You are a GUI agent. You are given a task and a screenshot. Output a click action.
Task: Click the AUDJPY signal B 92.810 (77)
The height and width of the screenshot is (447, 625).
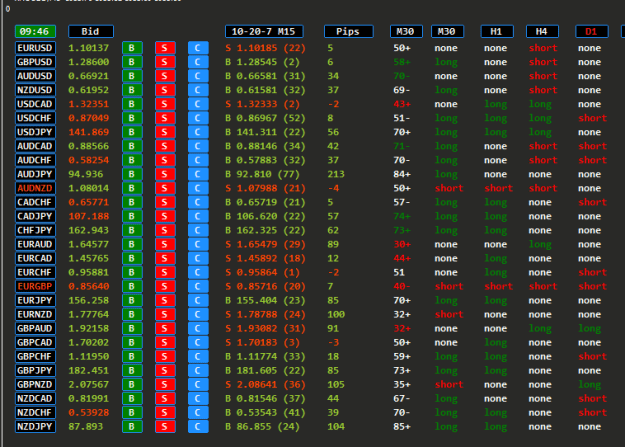coord(262,174)
